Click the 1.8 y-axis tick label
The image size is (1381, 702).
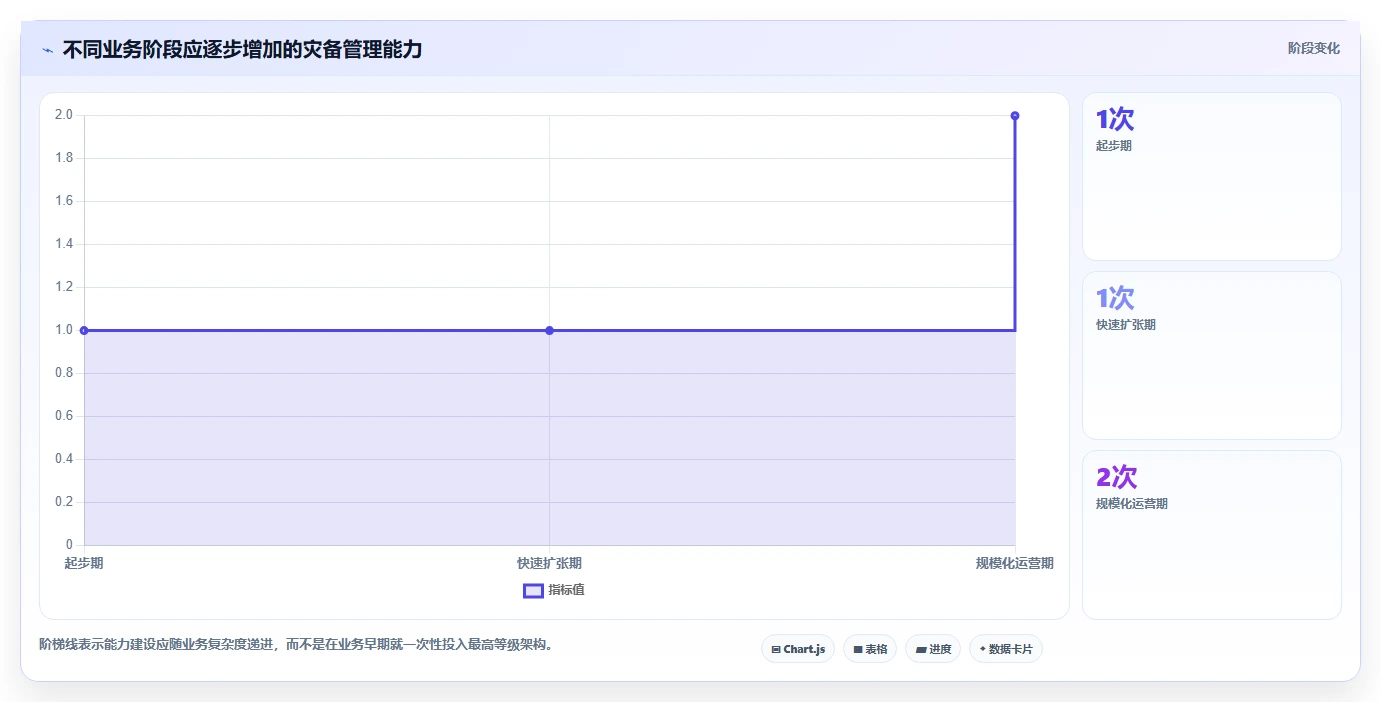pos(64,158)
